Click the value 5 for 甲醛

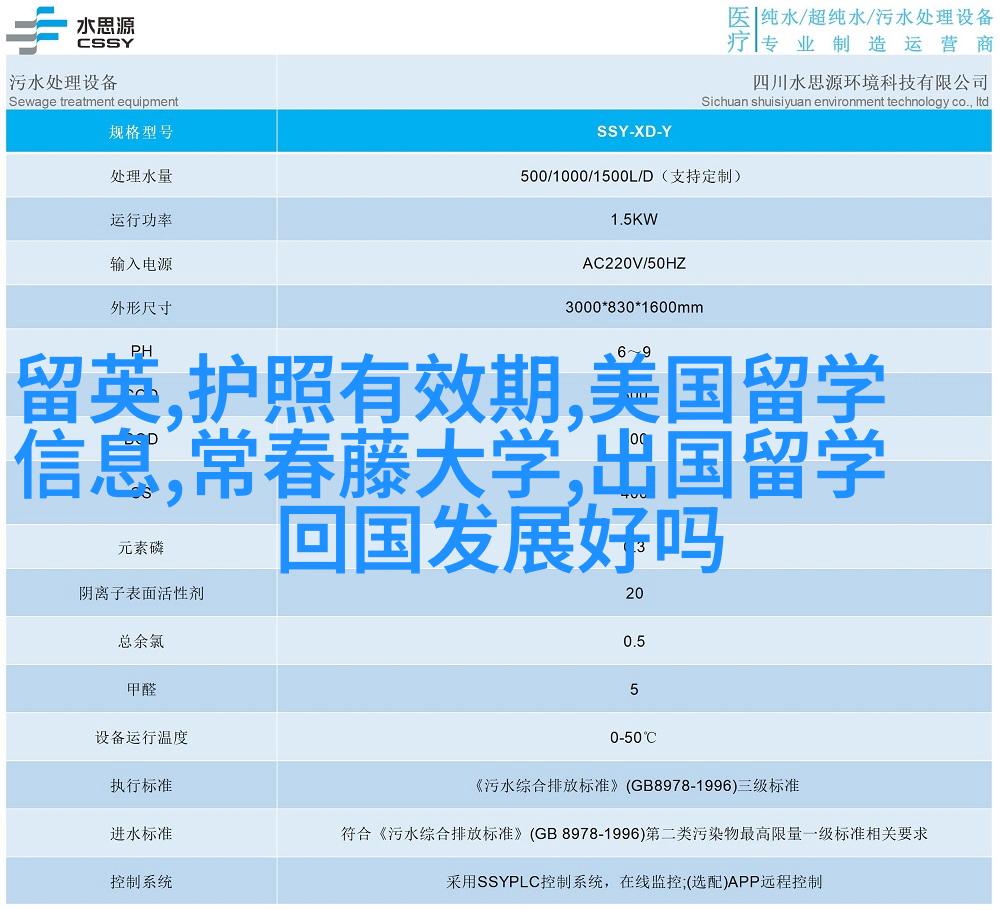[634, 689]
